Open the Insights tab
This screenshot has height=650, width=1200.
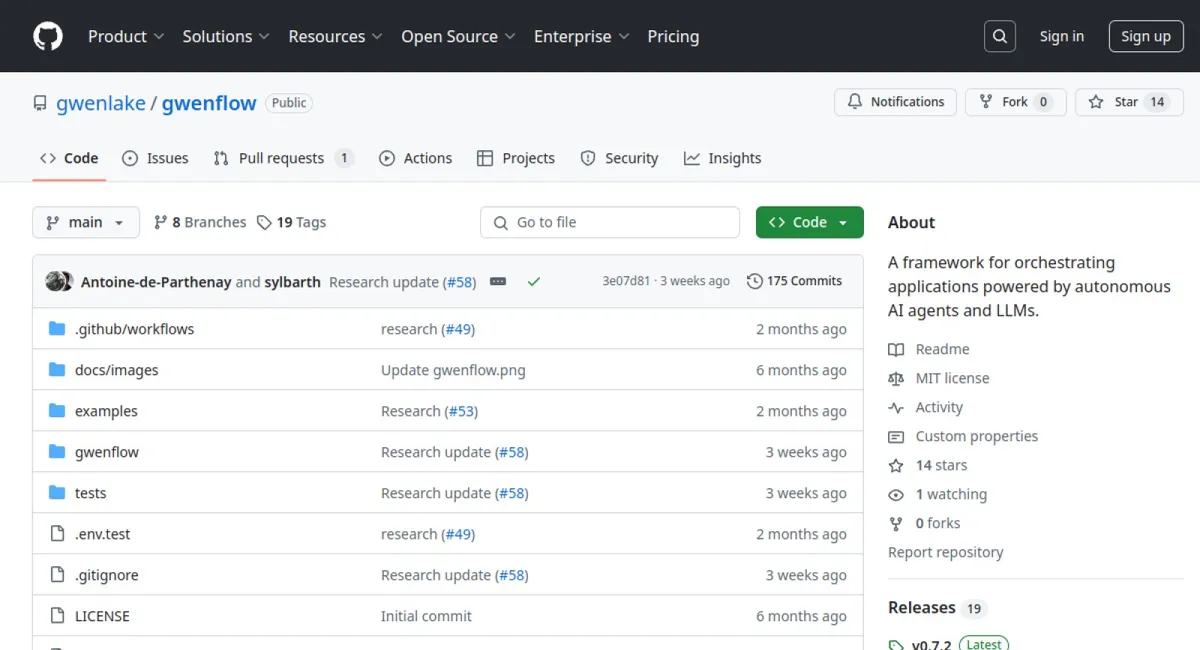(x=722, y=158)
